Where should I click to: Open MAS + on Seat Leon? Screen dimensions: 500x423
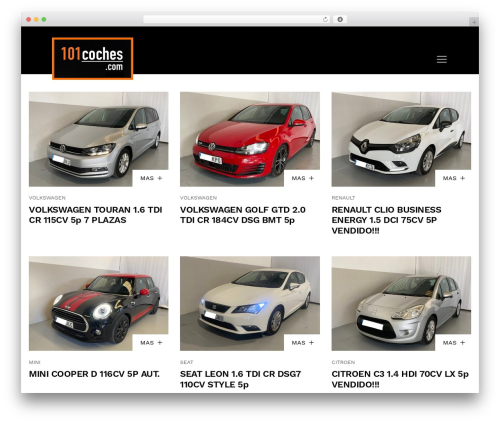(x=302, y=343)
